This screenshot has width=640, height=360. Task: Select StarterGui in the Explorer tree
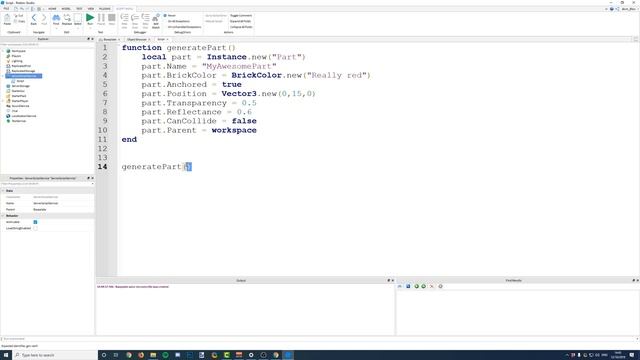(x=18, y=91)
